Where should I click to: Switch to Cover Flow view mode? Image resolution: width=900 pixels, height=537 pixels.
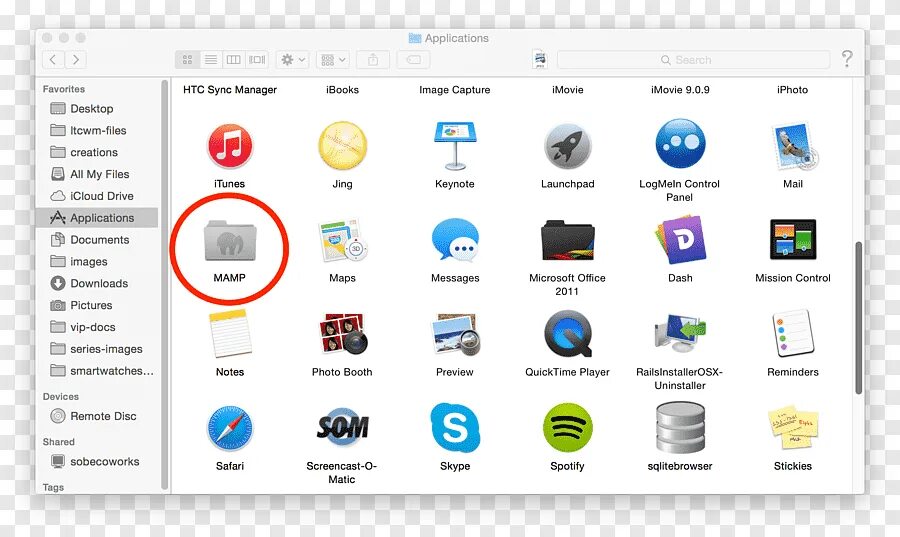(257, 60)
